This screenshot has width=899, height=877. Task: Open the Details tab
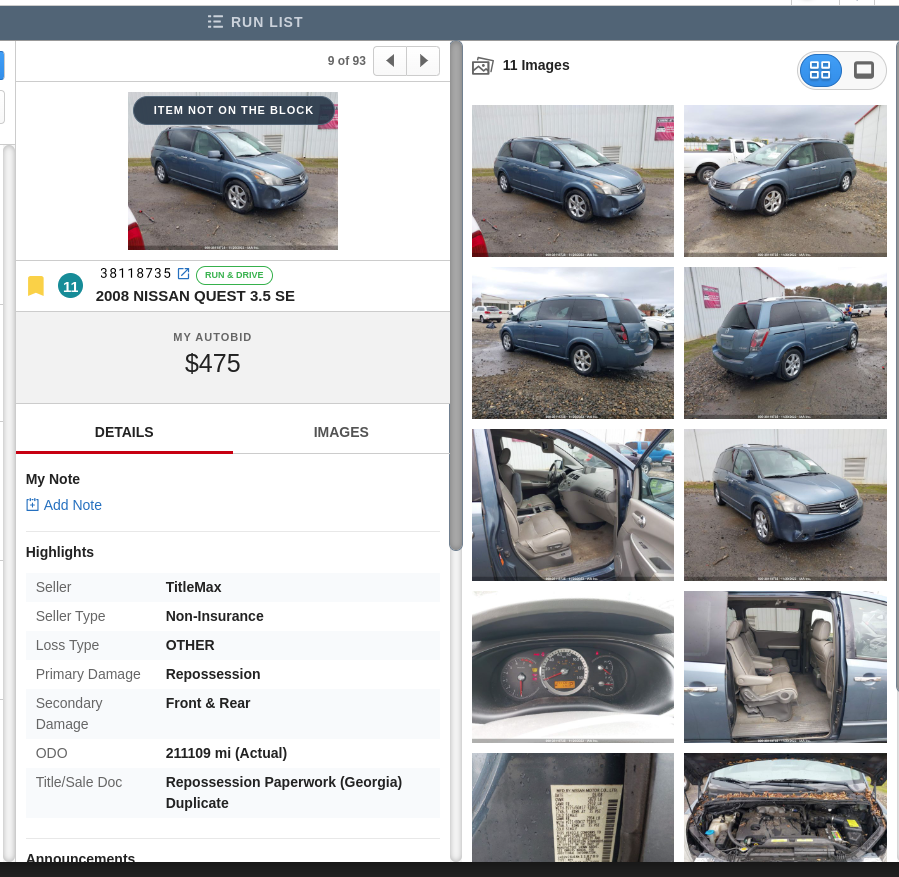click(x=124, y=432)
